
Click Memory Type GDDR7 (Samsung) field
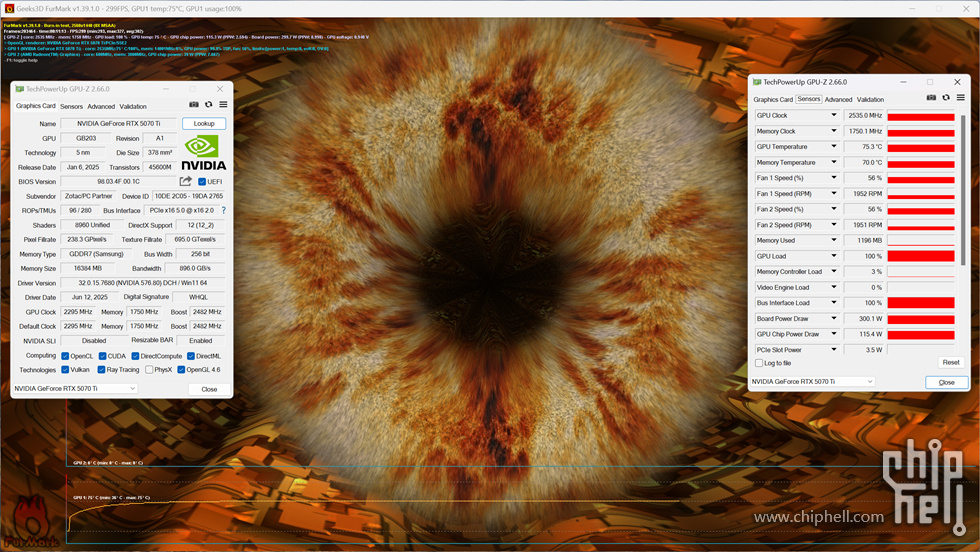[96, 254]
